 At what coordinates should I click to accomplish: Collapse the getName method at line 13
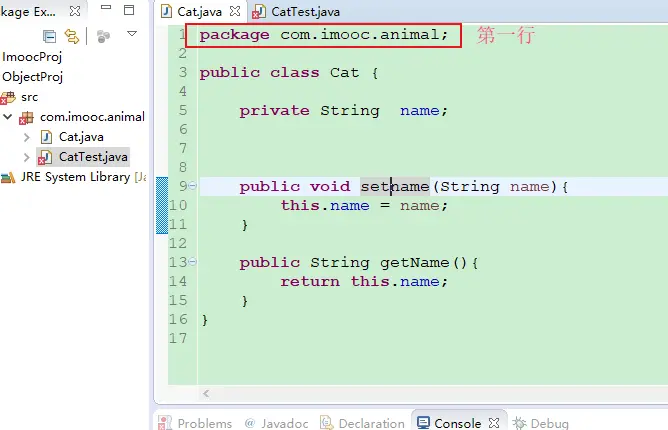(193, 261)
